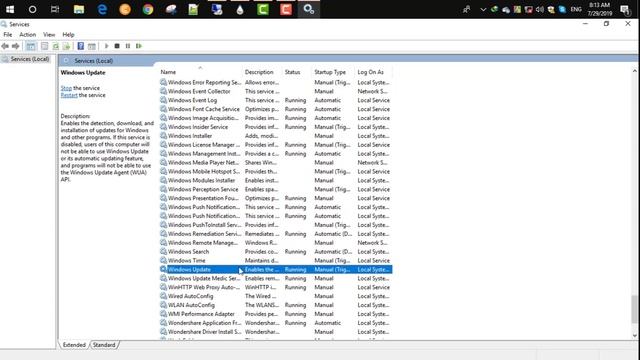Click the ENG language indicator in tray

(576, 9)
